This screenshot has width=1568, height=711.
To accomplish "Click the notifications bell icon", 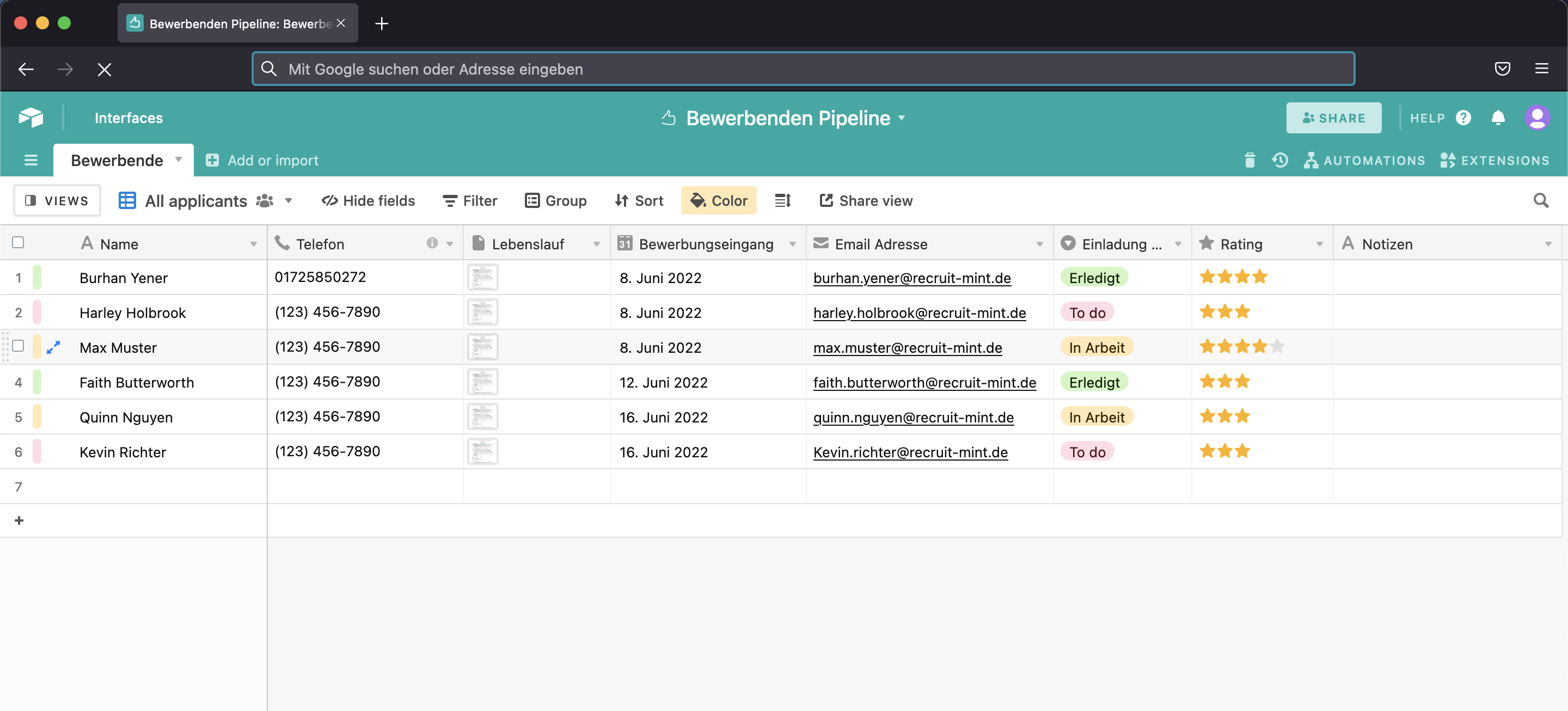I will (x=1498, y=118).
